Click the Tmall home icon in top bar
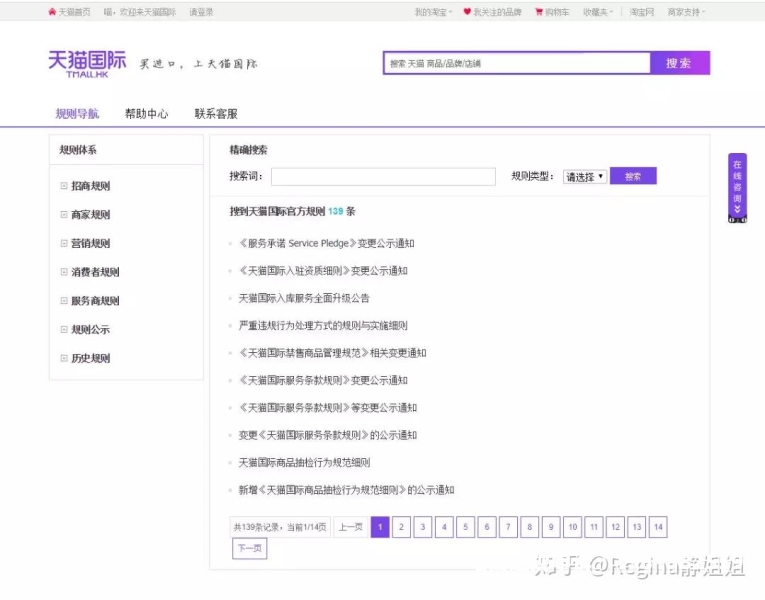 click(x=52, y=12)
